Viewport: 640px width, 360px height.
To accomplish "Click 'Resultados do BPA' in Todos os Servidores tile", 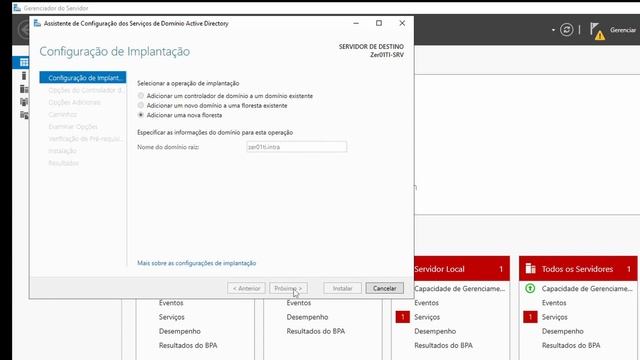I will click(571, 345).
